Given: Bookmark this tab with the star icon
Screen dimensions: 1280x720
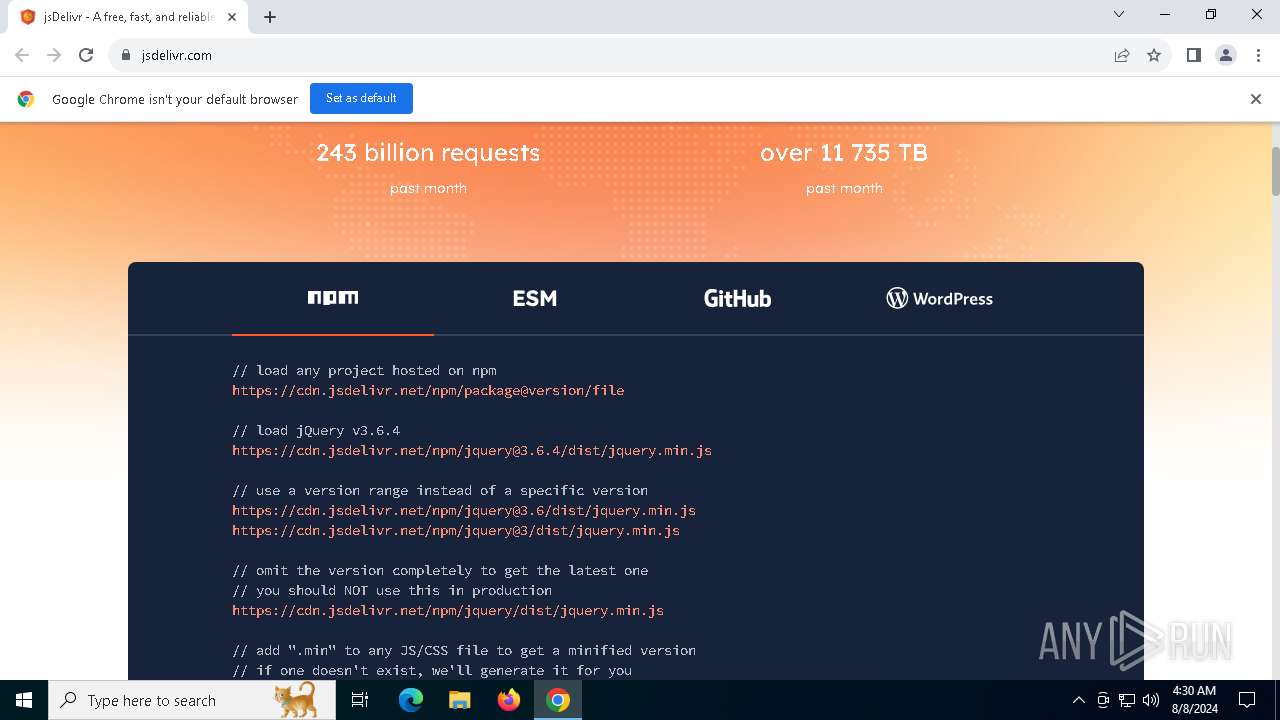Looking at the screenshot, I should pos(1154,55).
